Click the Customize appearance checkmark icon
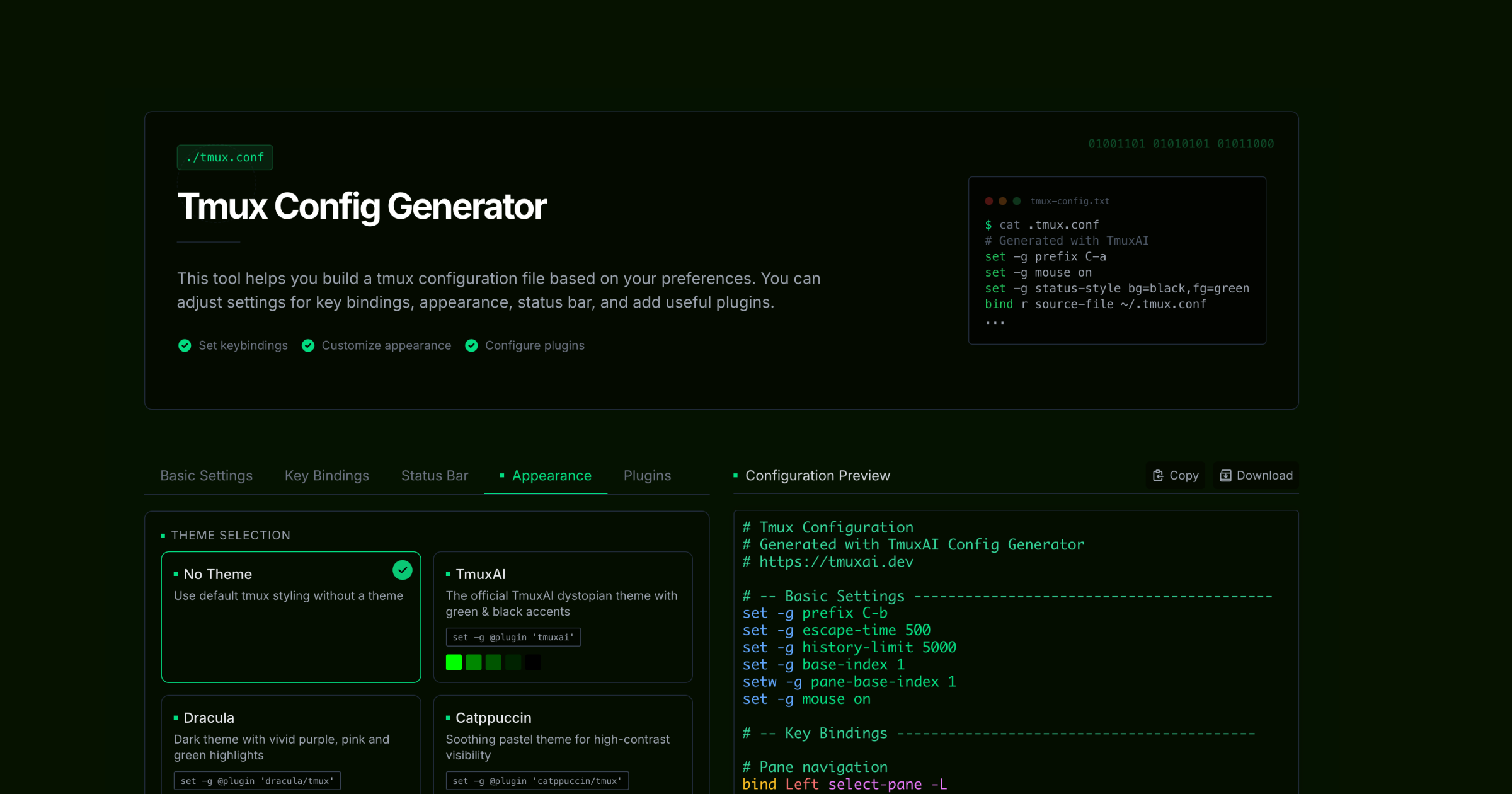The width and height of the screenshot is (1512, 794). [308, 345]
